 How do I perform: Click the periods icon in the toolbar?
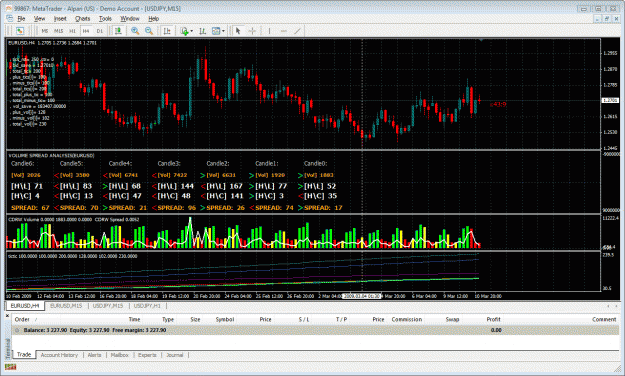click(202, 31)
